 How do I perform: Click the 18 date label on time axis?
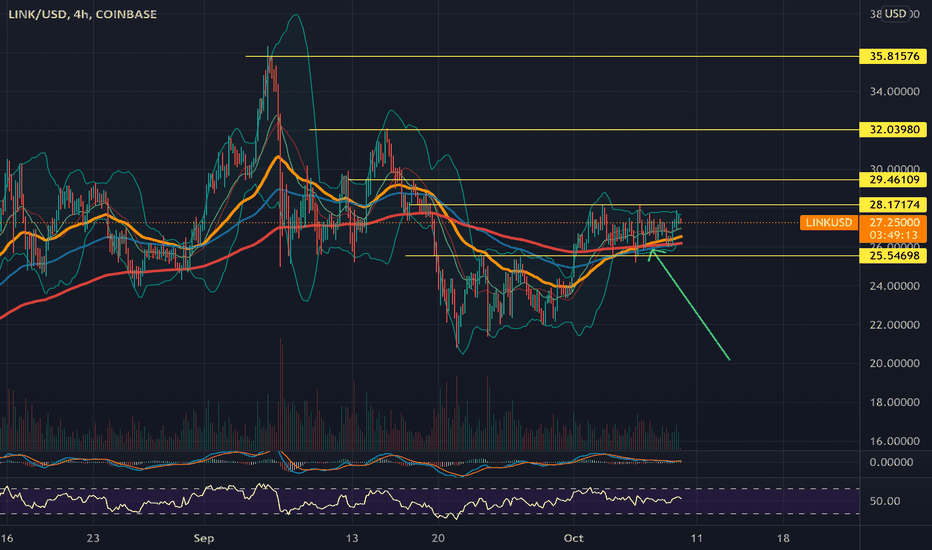pos(783,538)
